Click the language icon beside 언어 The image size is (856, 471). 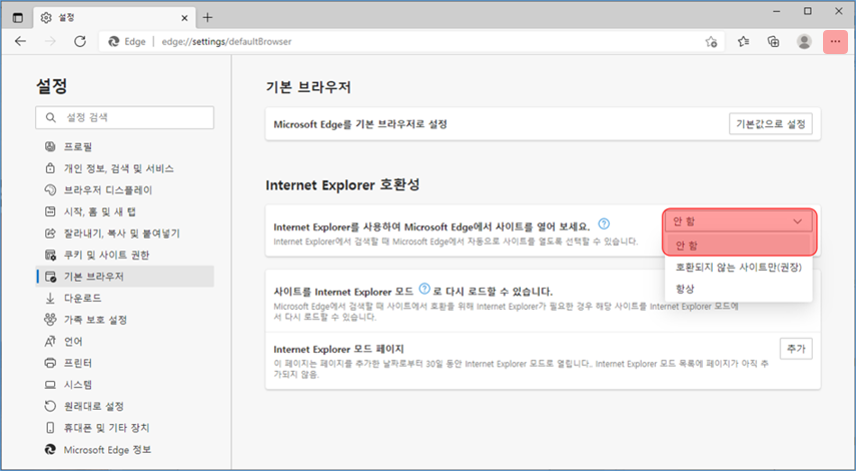click(50, 341)
